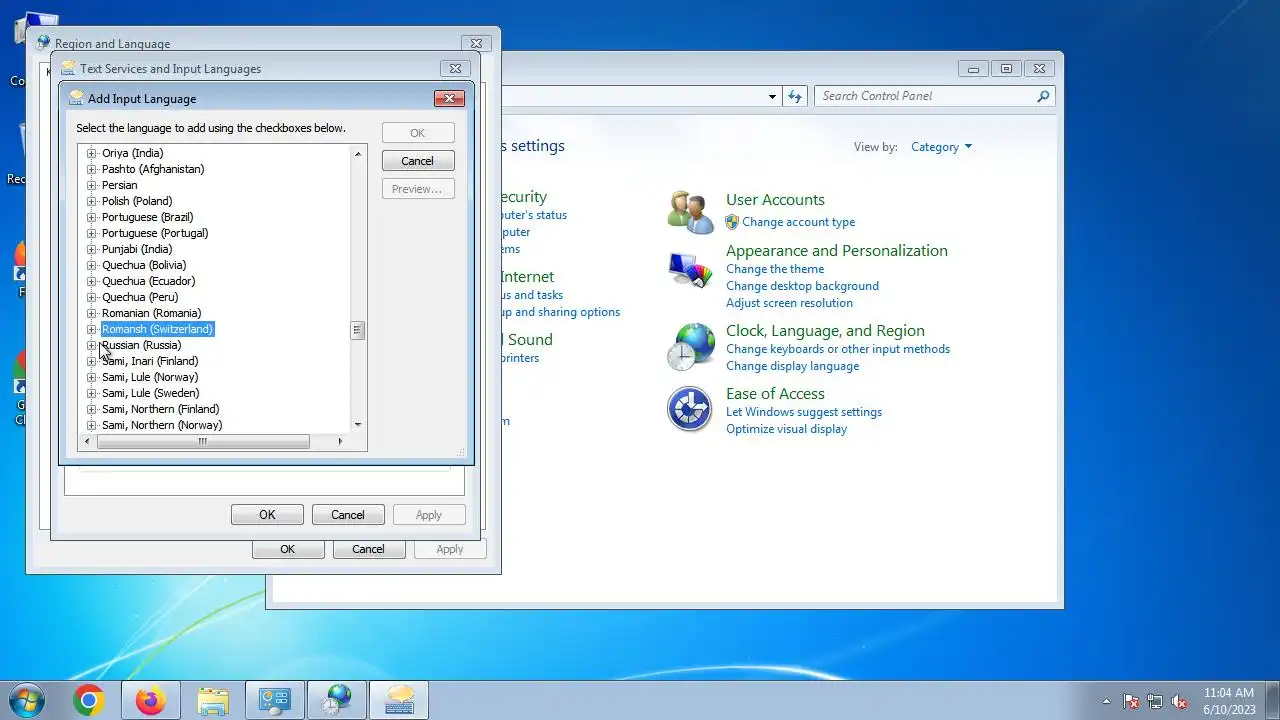
Task: Click the shield icon beside Change account type
Action: point(732,222)
